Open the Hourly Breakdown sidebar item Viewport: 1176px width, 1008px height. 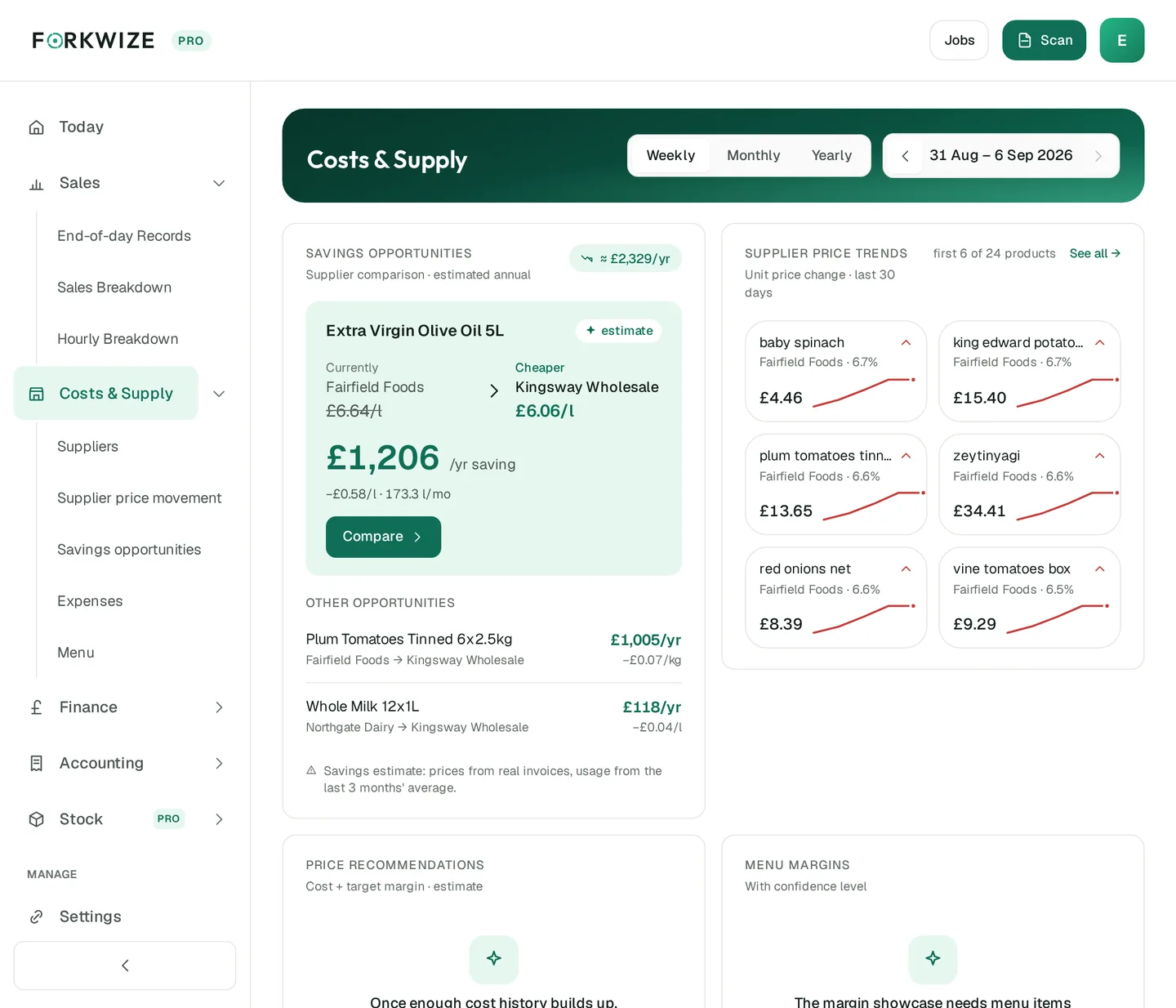118,339
